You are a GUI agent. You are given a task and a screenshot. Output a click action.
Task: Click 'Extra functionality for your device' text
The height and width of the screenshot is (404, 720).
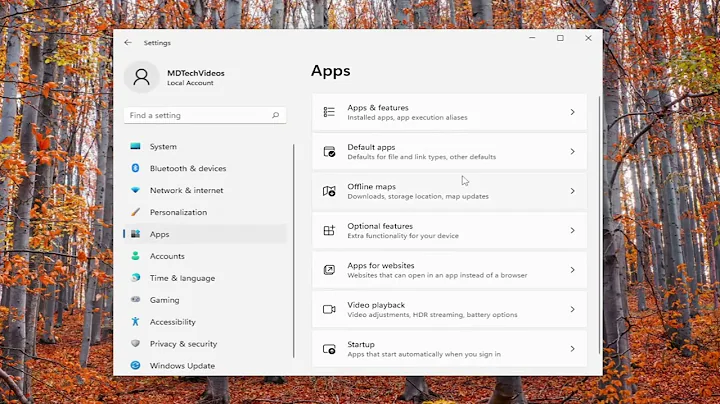coord(403,236)
